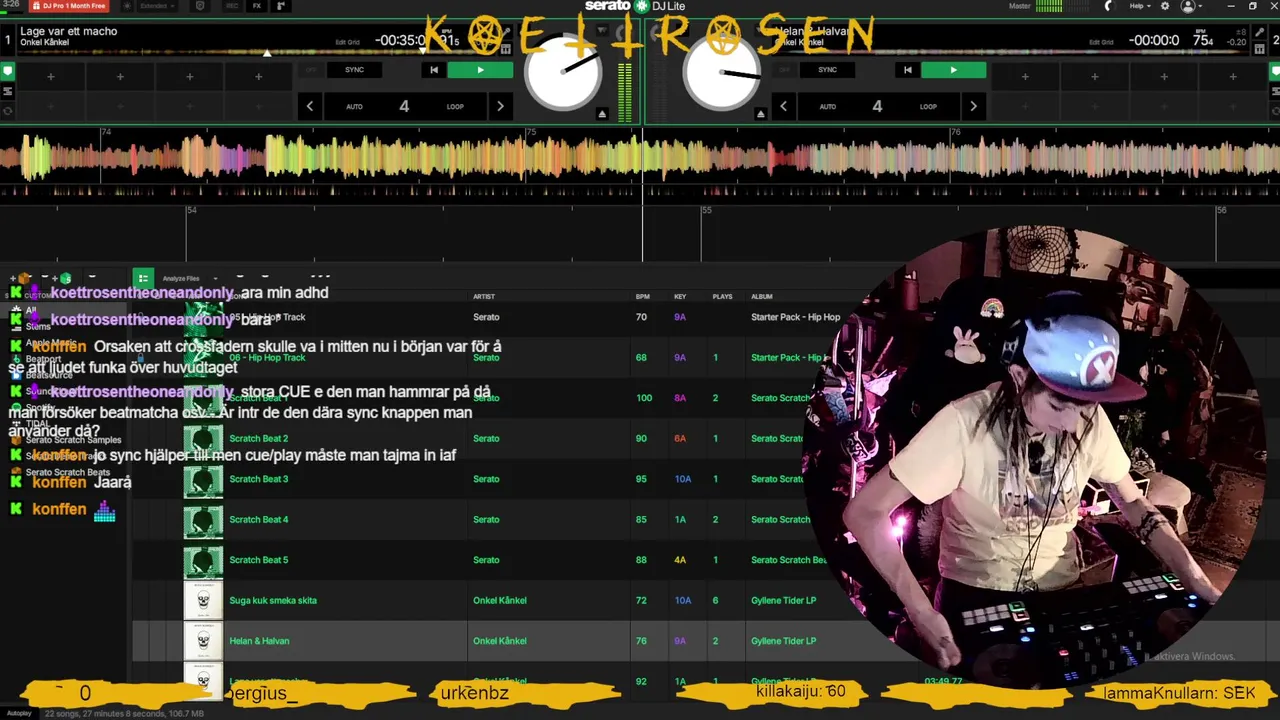1280x720 pixels.
Task: Open the user account dropdown
Action: pos(1191,6)
